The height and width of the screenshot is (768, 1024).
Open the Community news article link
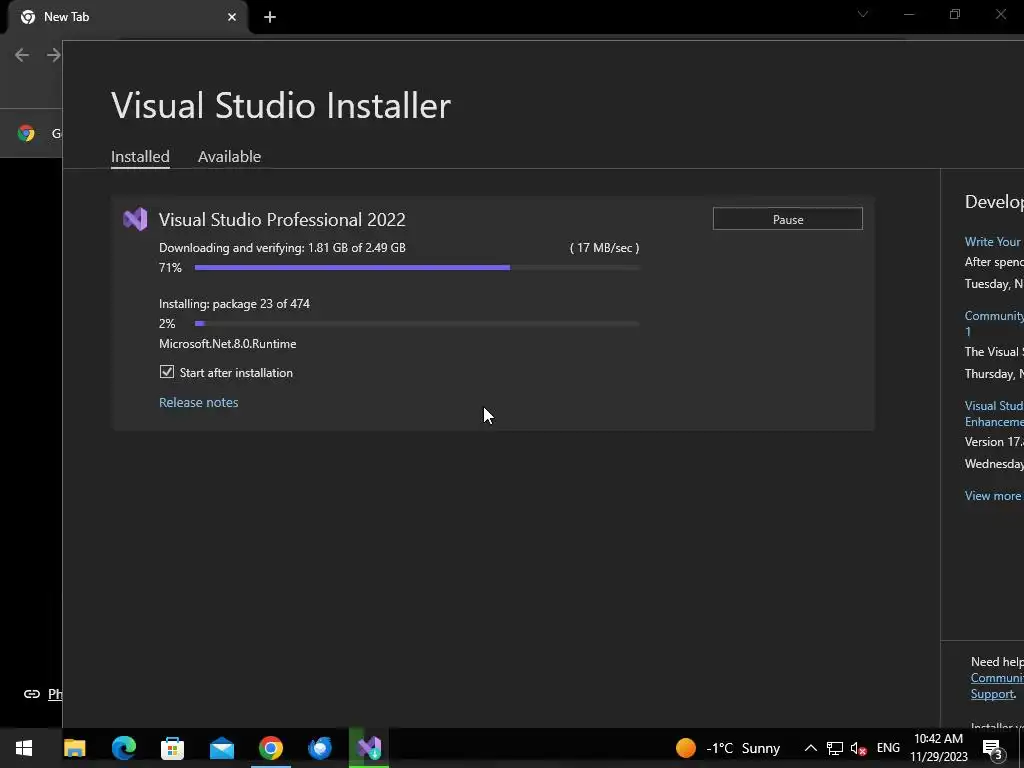[x=993, y=323]
